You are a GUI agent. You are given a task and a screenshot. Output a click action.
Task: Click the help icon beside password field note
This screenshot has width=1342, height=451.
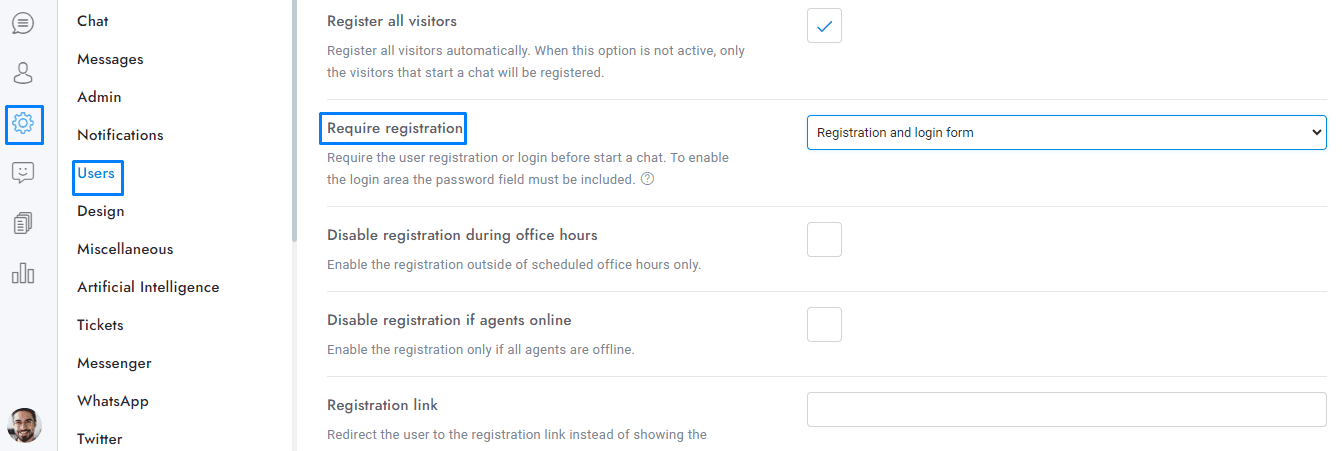pyautogui.click(x=647, y=180)
